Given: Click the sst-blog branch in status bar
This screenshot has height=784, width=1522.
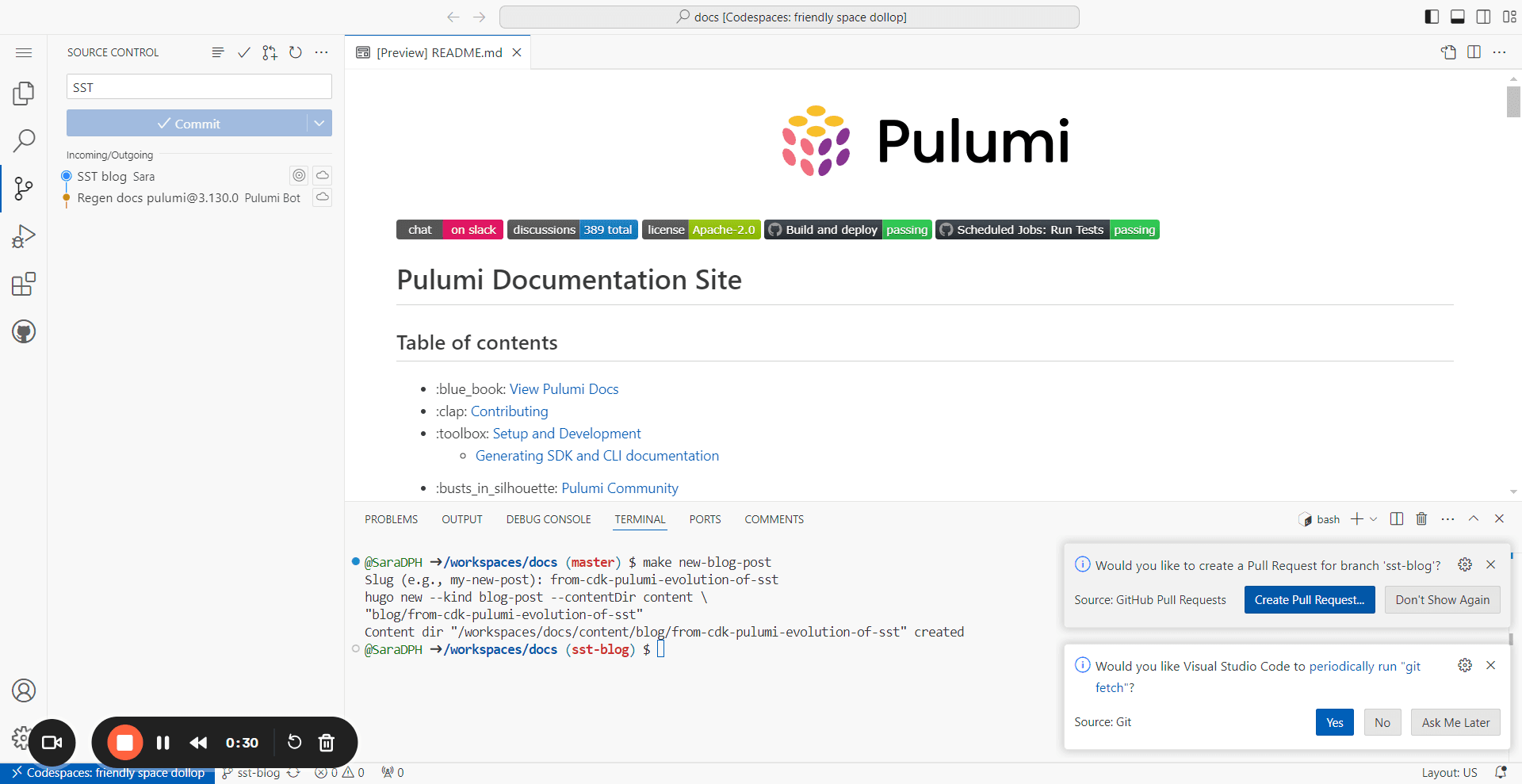Looking at the screenshot, I should click(251, 772).
